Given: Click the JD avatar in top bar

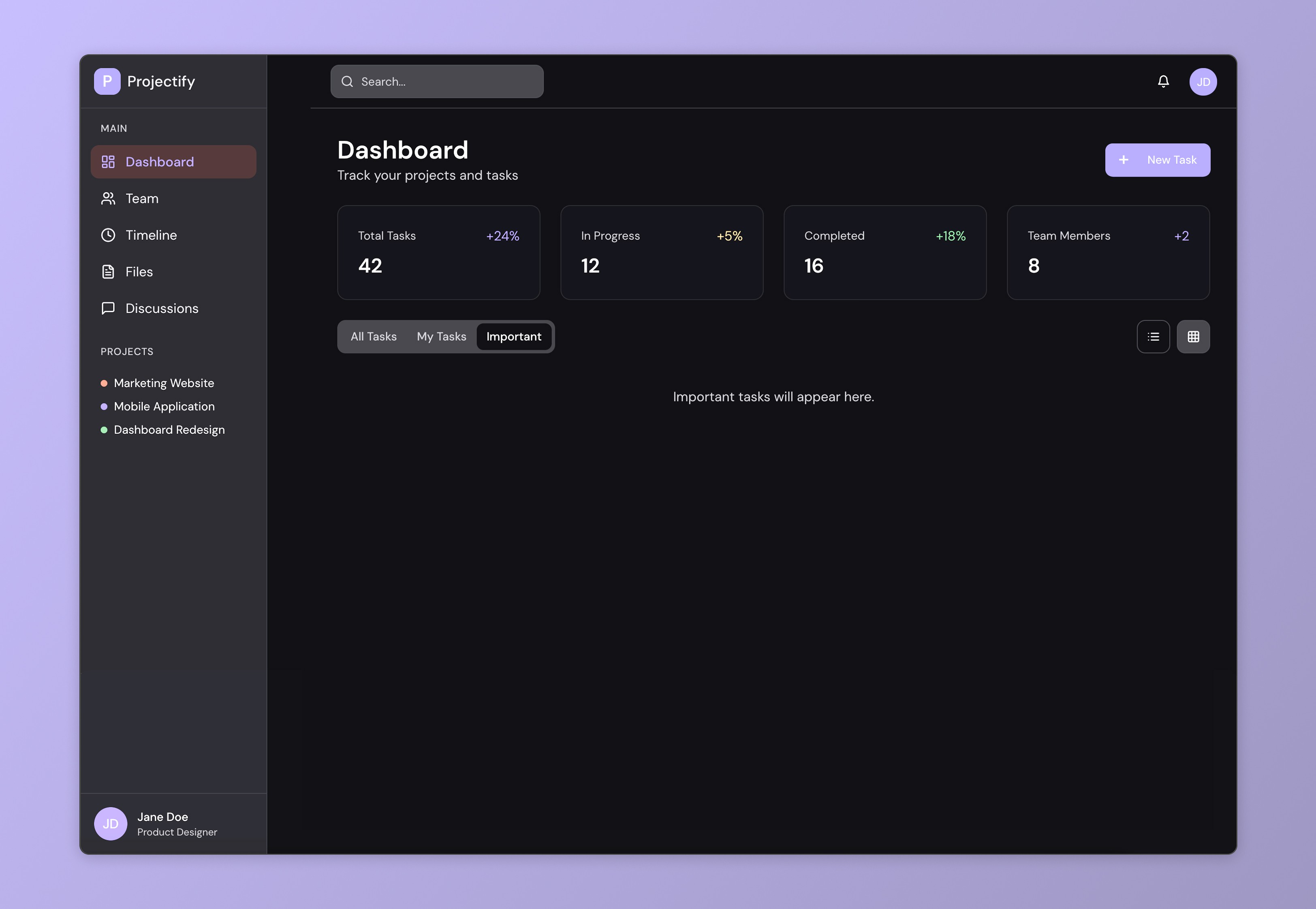Looking at the screenshot, I should click(x=1203, y=81).
